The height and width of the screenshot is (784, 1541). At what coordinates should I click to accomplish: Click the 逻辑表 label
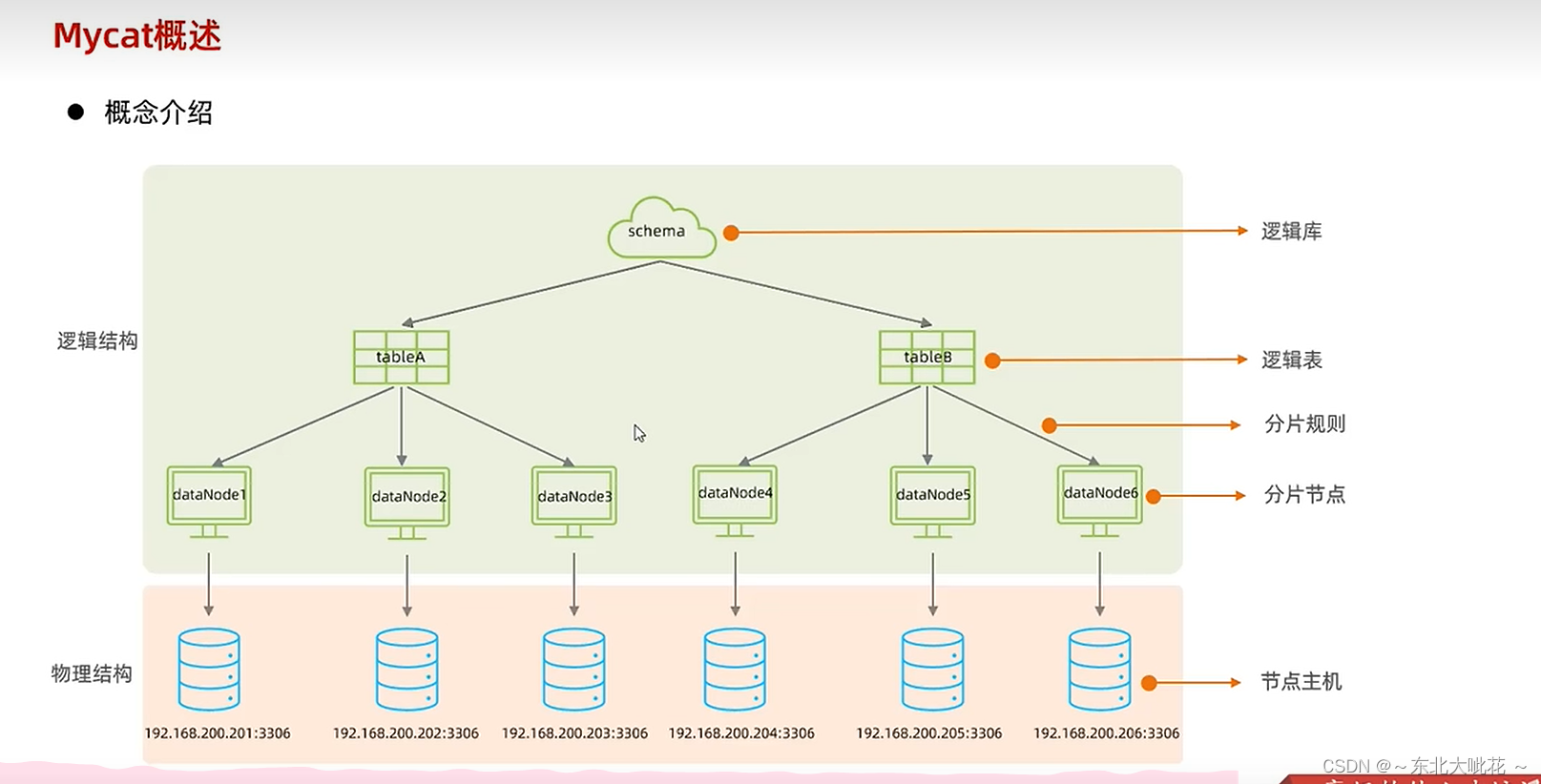[1291, 361]
